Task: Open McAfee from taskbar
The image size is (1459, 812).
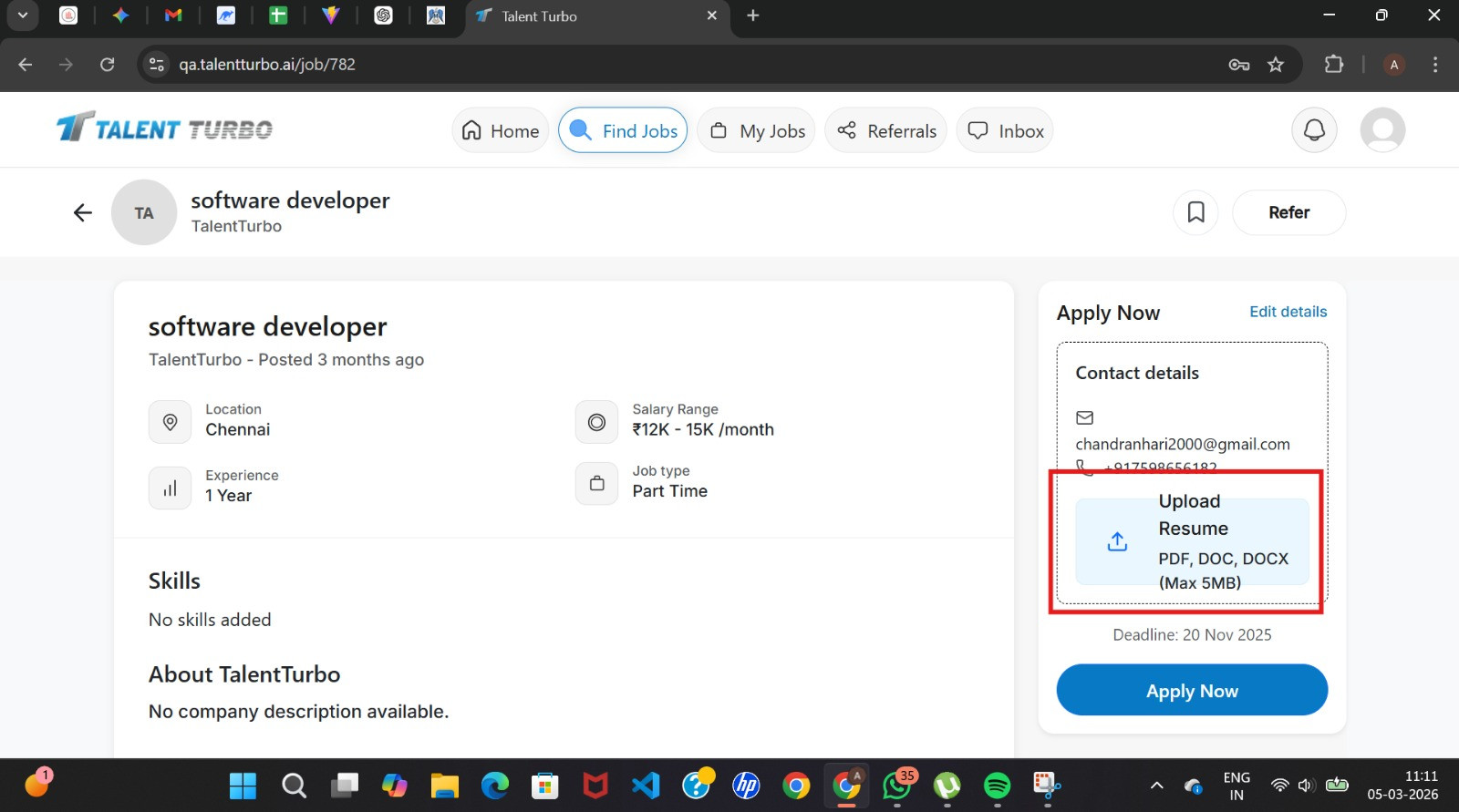Action: (x=595, y=786)
